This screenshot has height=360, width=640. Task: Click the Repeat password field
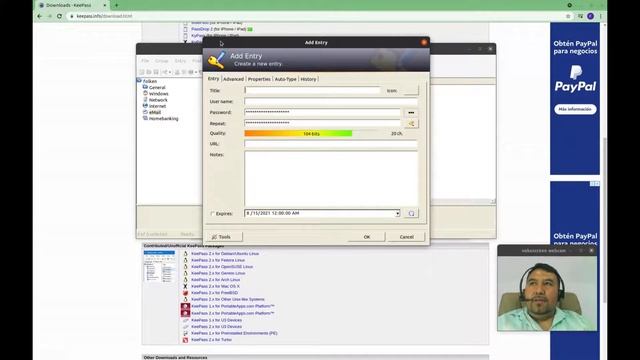point(322,123)
